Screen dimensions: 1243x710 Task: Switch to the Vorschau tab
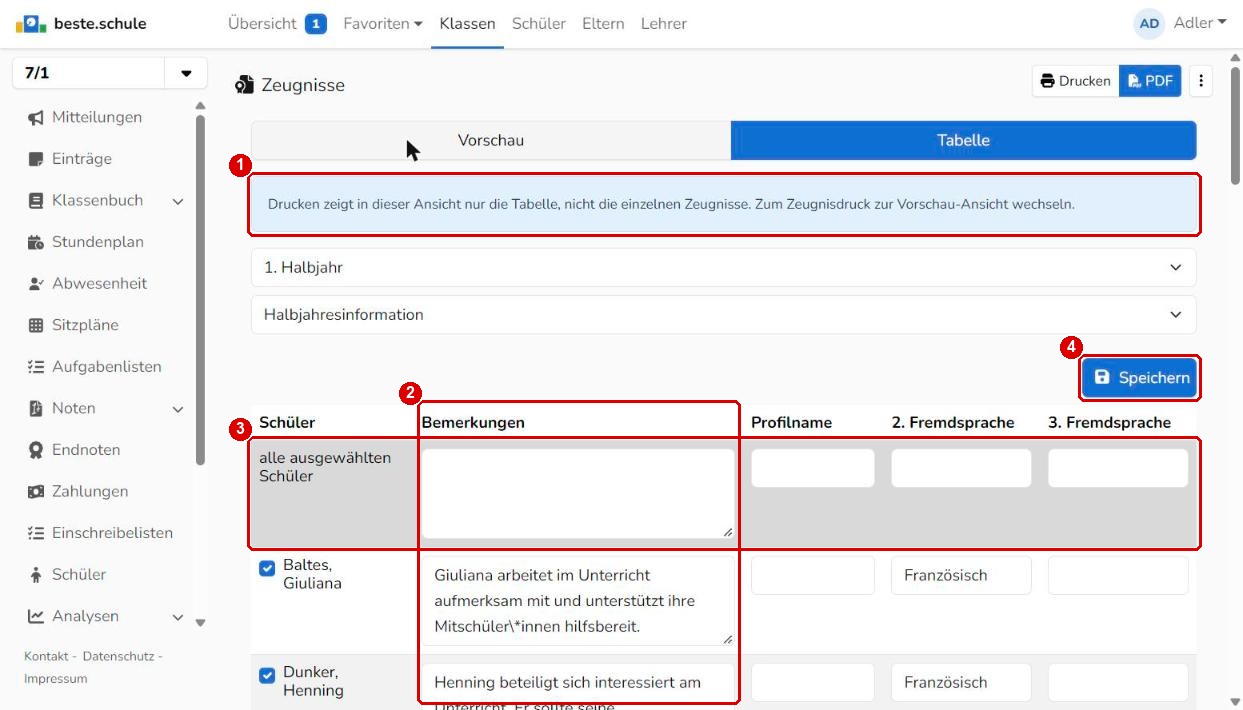491,141
